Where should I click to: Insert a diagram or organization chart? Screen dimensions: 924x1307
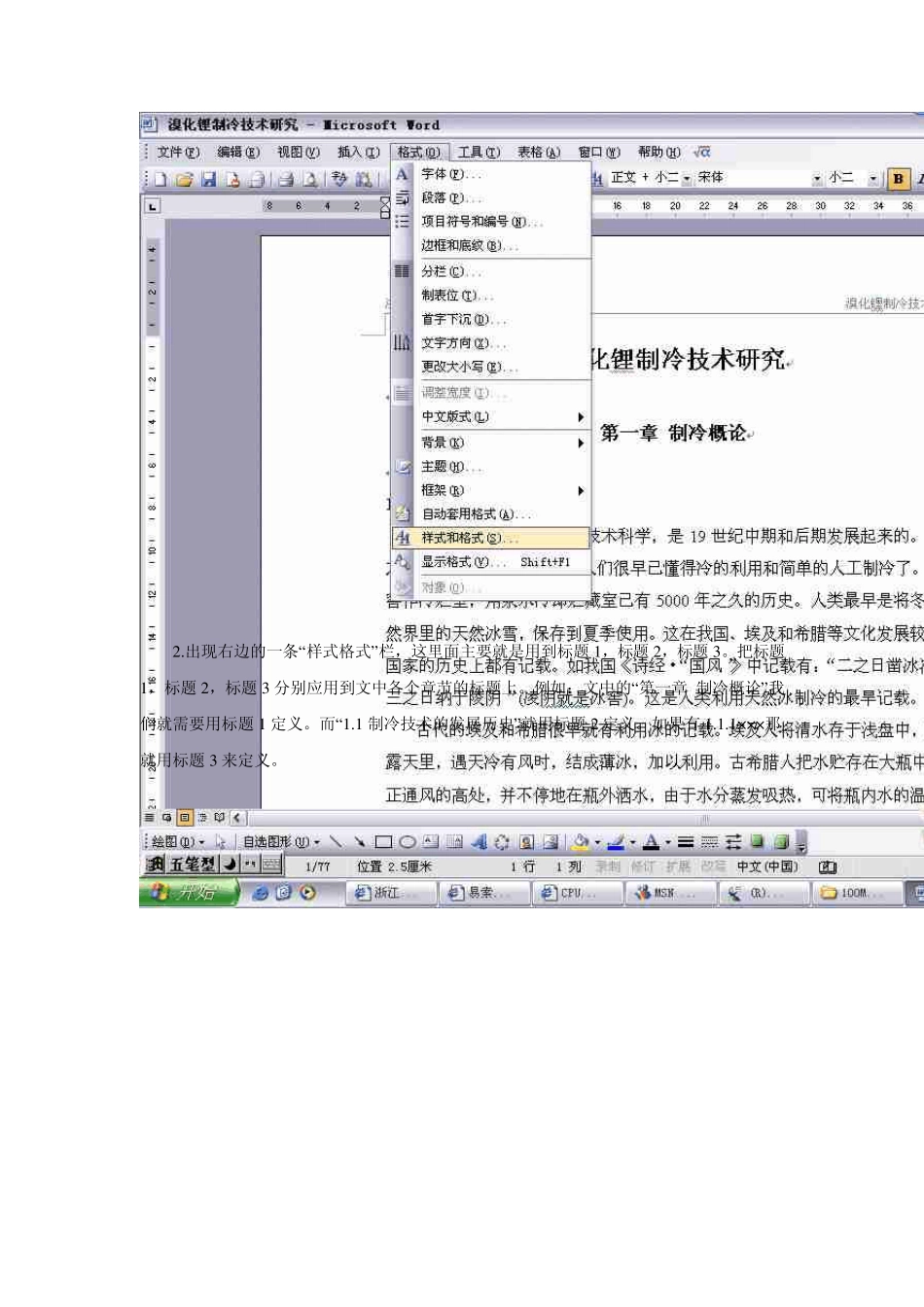[502, 842]
